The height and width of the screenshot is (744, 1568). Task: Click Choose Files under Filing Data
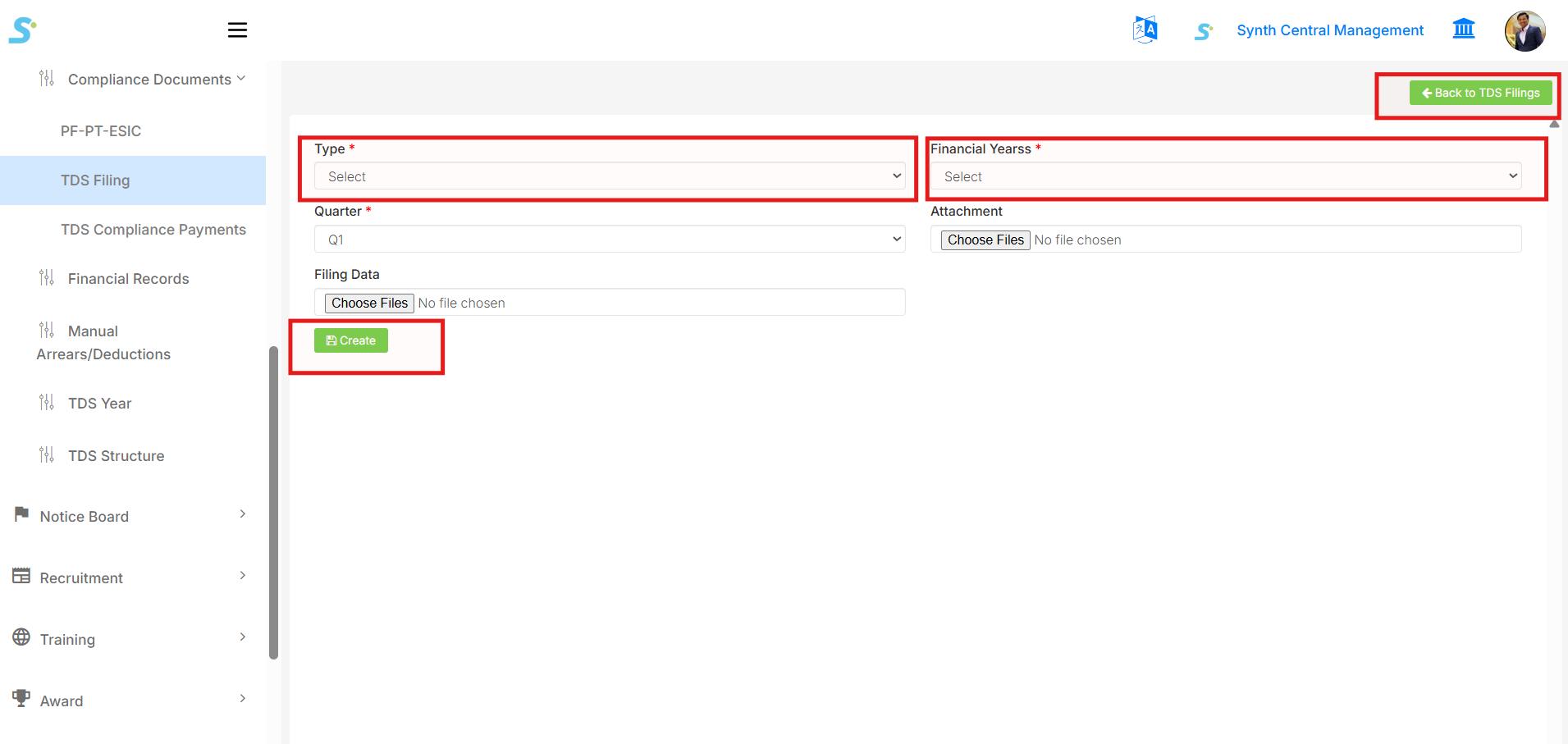(x=368, y=302)
